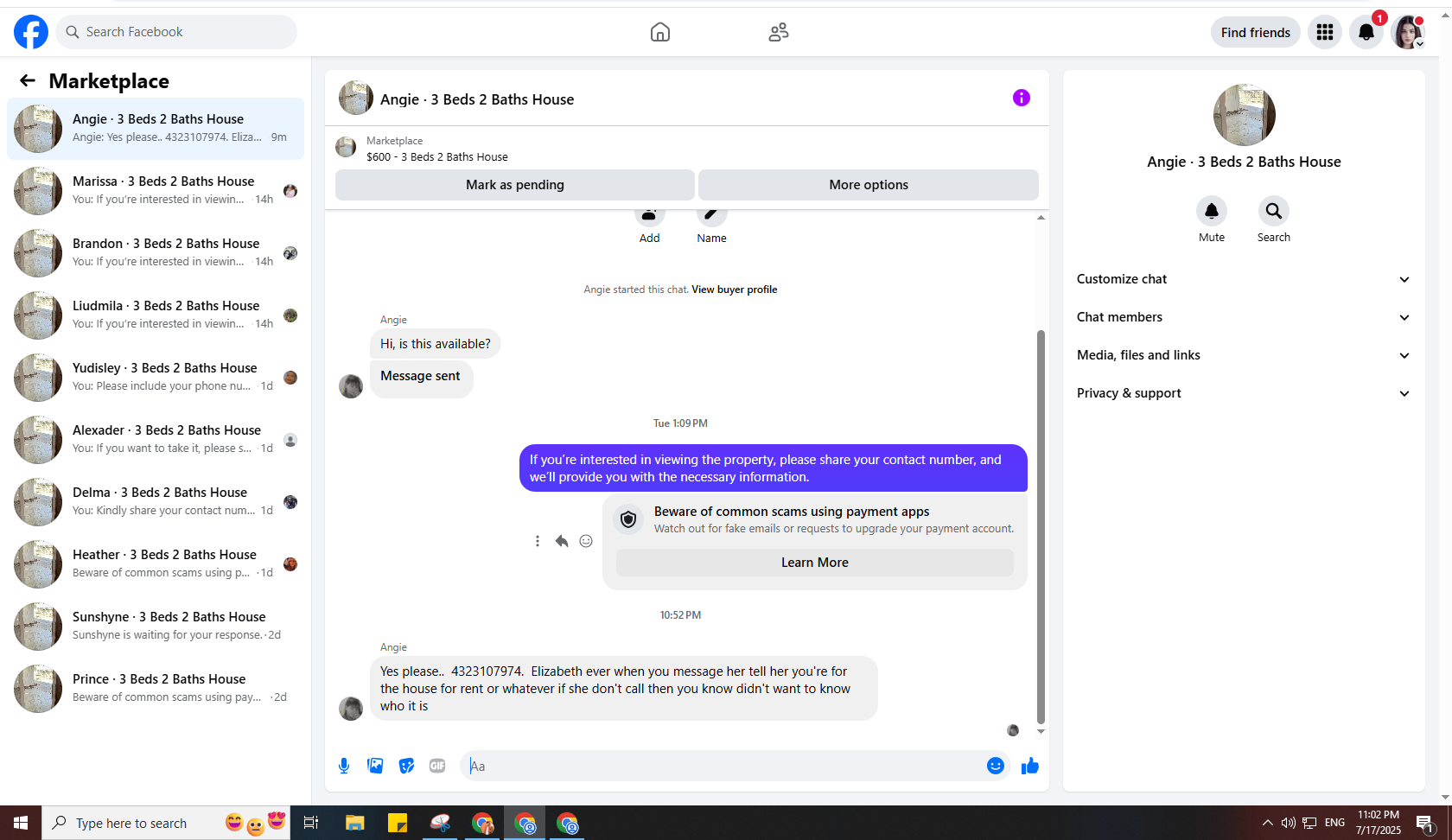Open the Heather conversation
The height and width of the screenshot is (840, 1452).
coord(156,564)
